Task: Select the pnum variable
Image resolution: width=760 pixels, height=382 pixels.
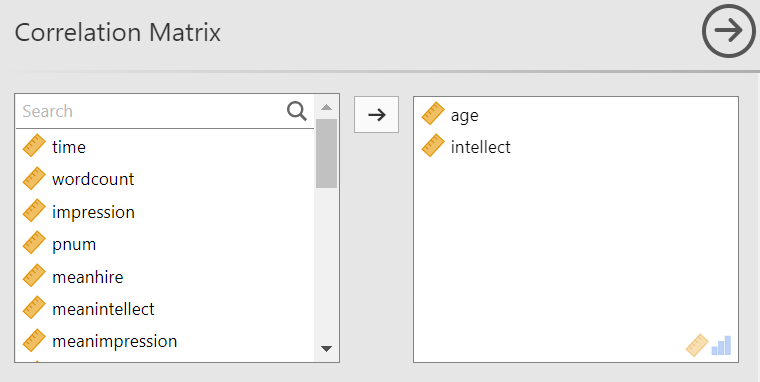Action: click(165, 244)
